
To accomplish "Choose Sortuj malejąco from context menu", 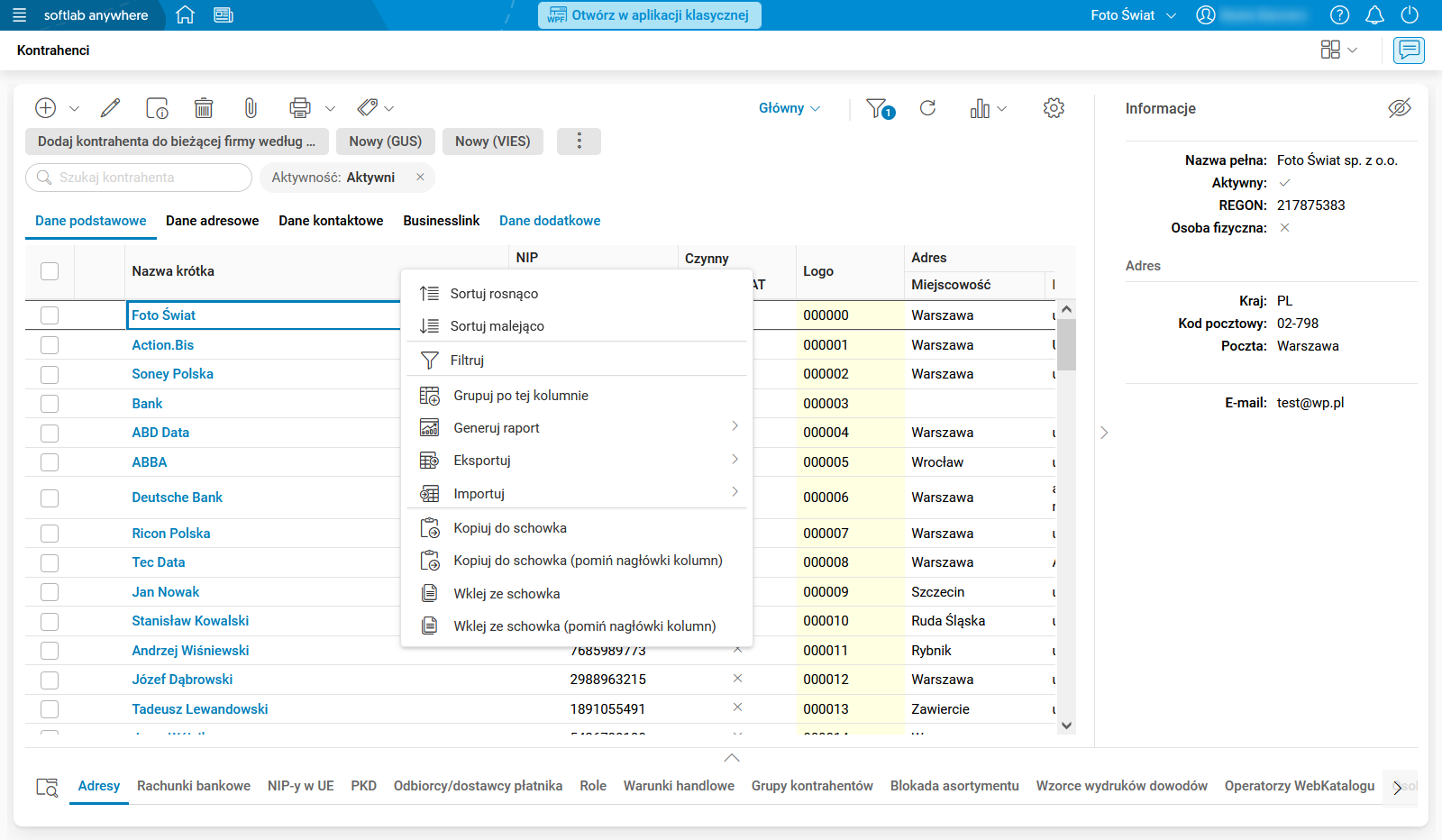I will tap(577, 326).
